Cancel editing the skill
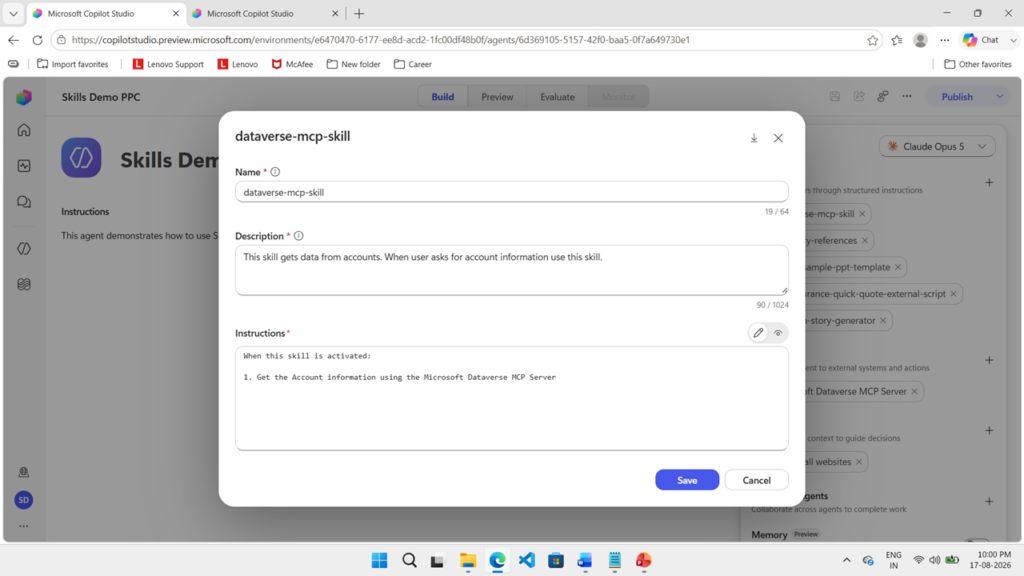This screenshot has width=1024, height=576. point(756,480)
